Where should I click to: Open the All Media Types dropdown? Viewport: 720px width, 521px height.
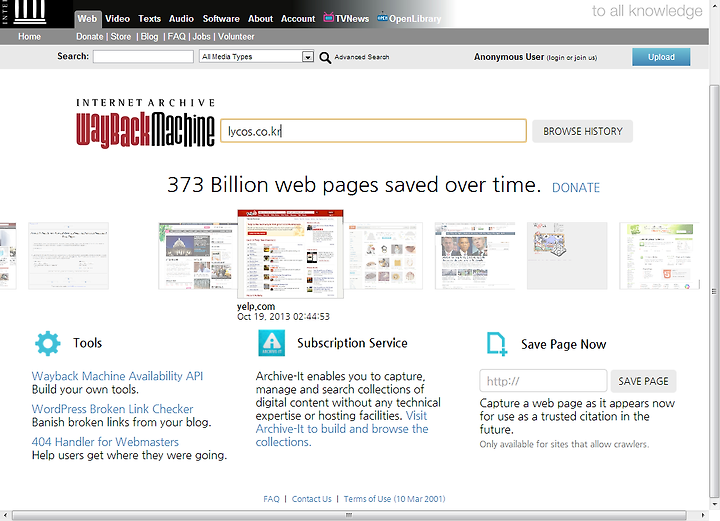click(x=257, y=56)
